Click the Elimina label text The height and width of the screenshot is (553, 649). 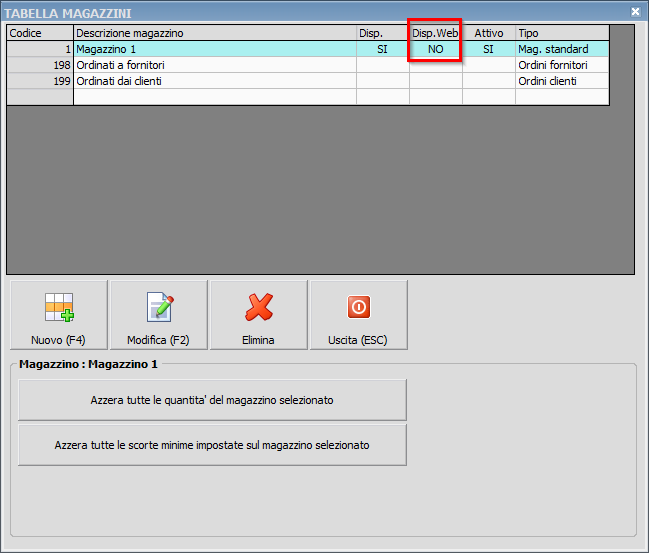tap(258, 340)
